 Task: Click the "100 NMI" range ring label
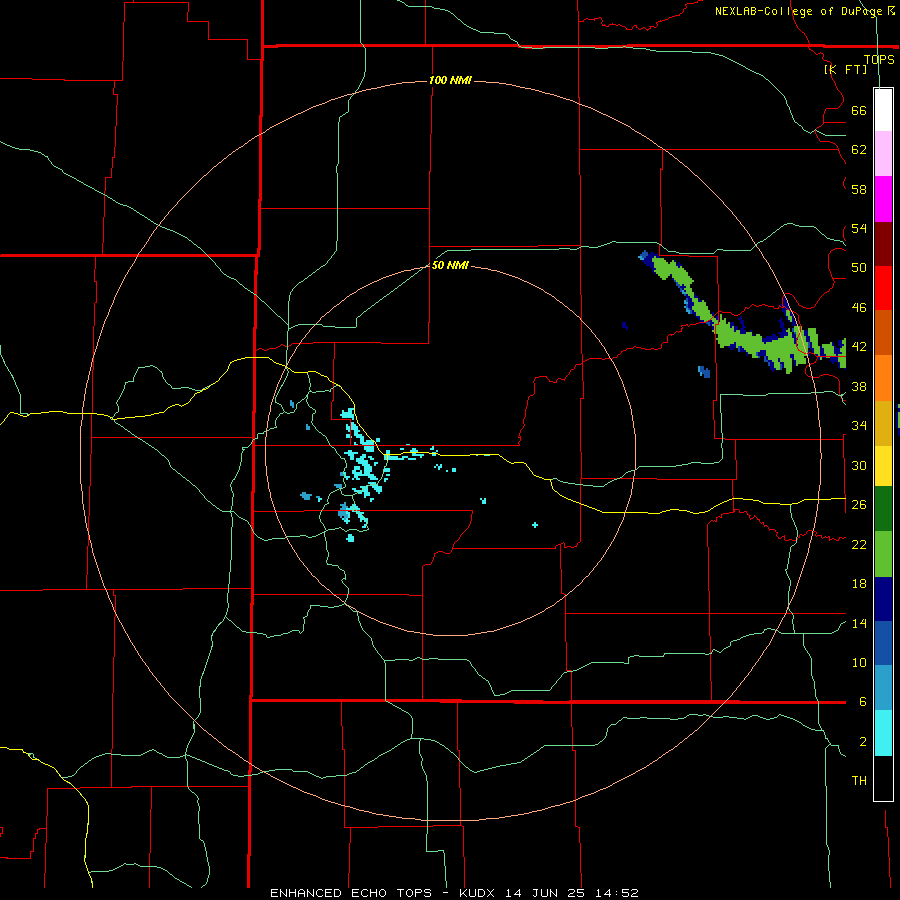[x=450, y=80]
